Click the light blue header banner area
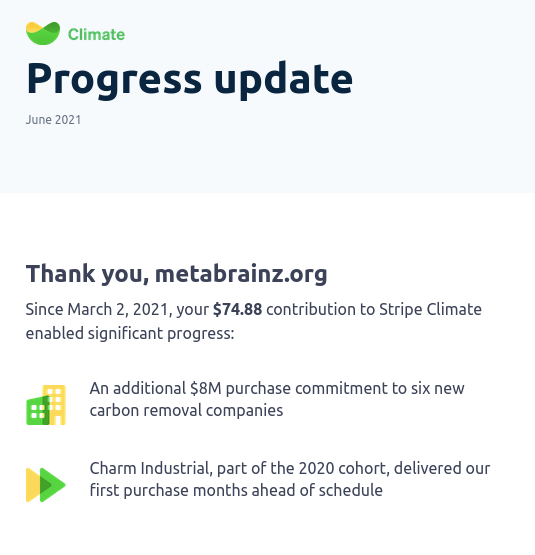 [x=267, y=96]
